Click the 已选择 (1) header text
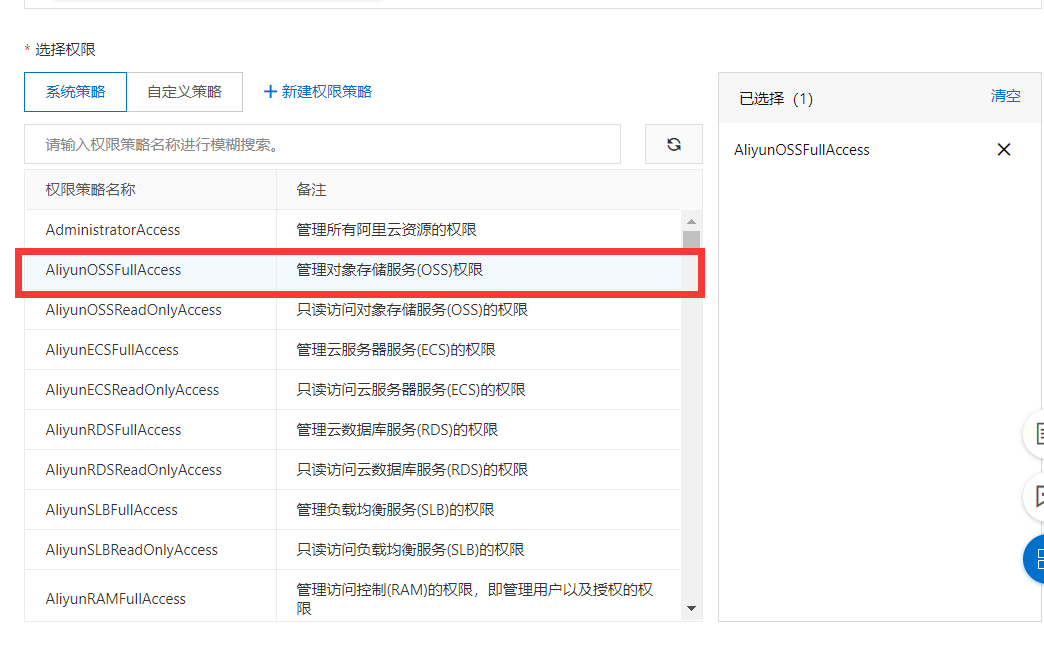1044x657 pixels. [776, 99]
